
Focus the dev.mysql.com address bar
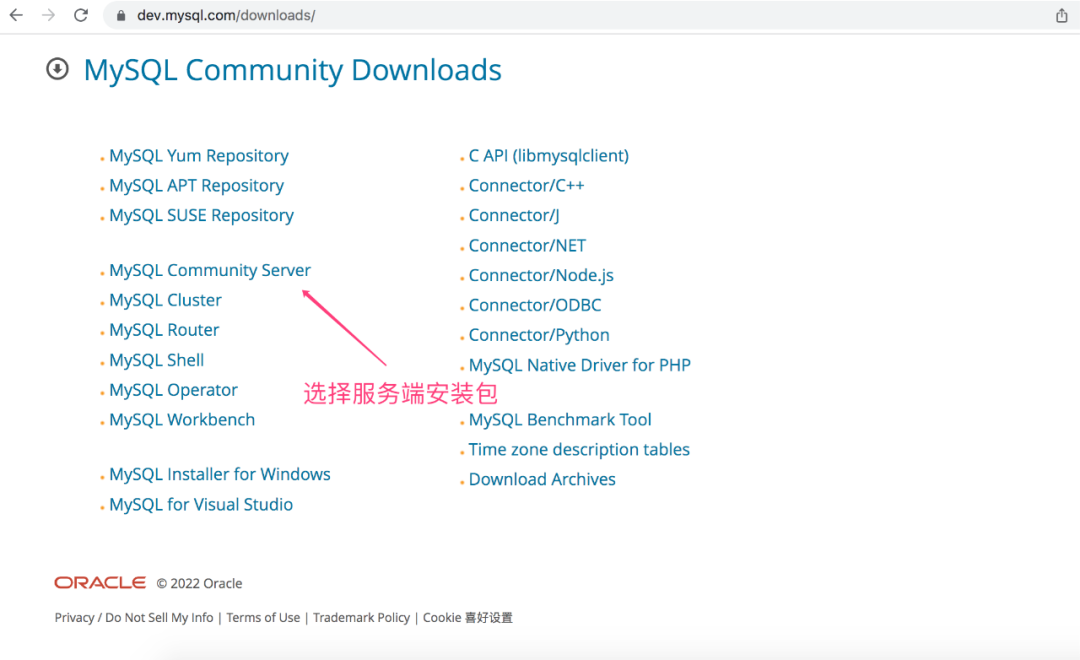click(500, 16)
